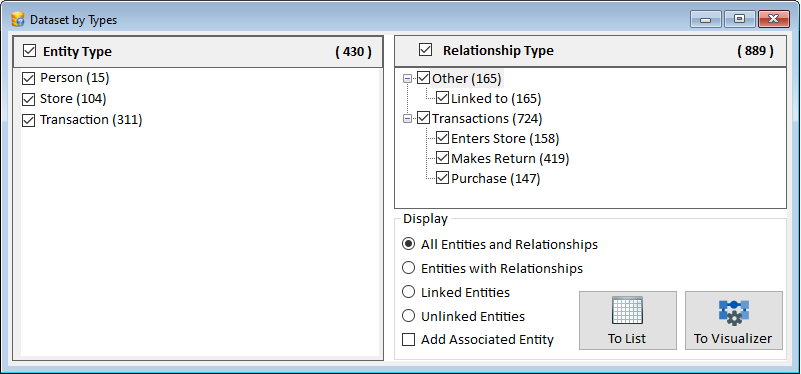Click the table grid icon on To List
Viewport: 801px width, 374px height.
pyautogui.click(x=627, y=310)
